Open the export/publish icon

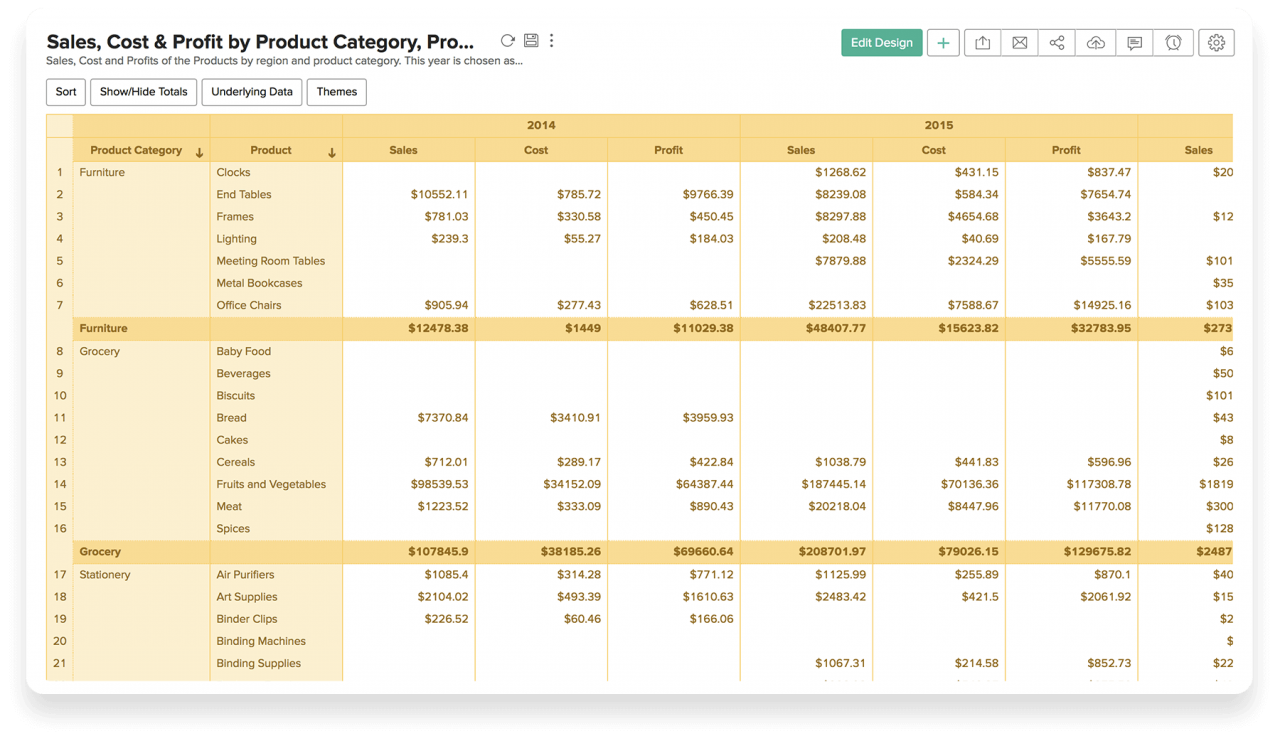click(x=981, y=42)
